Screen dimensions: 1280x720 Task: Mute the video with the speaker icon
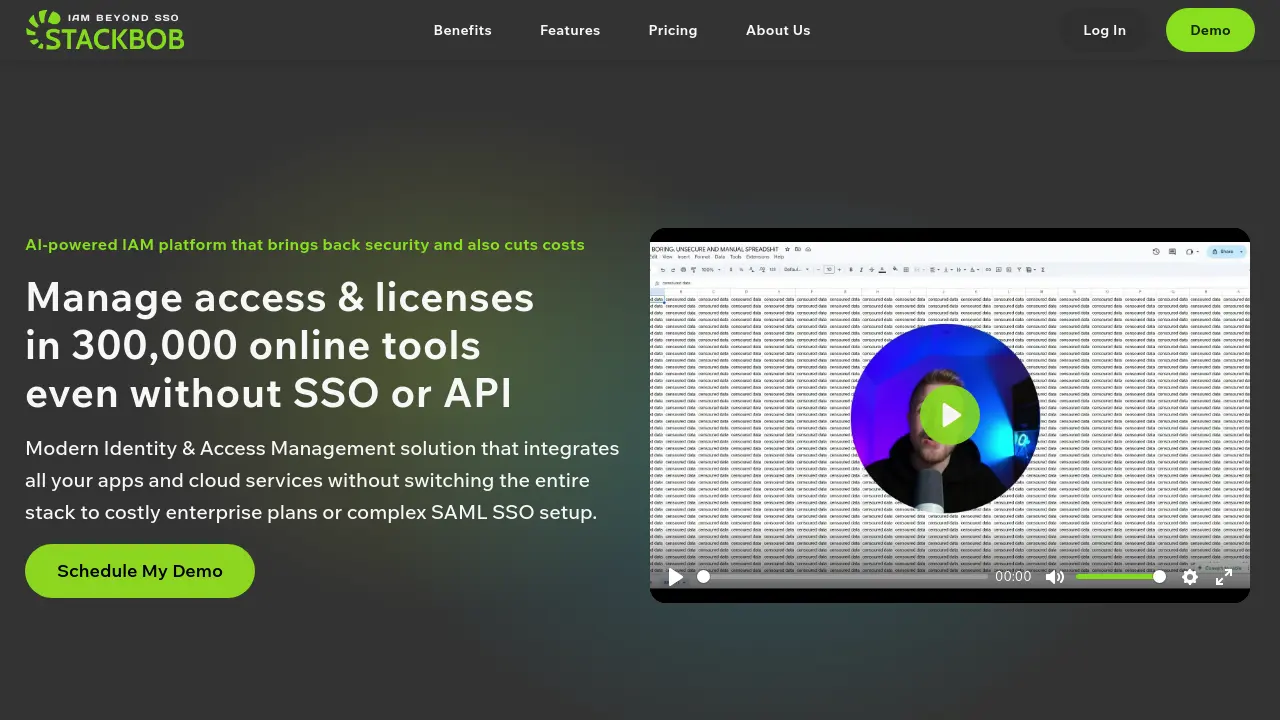pos(1054,577)
